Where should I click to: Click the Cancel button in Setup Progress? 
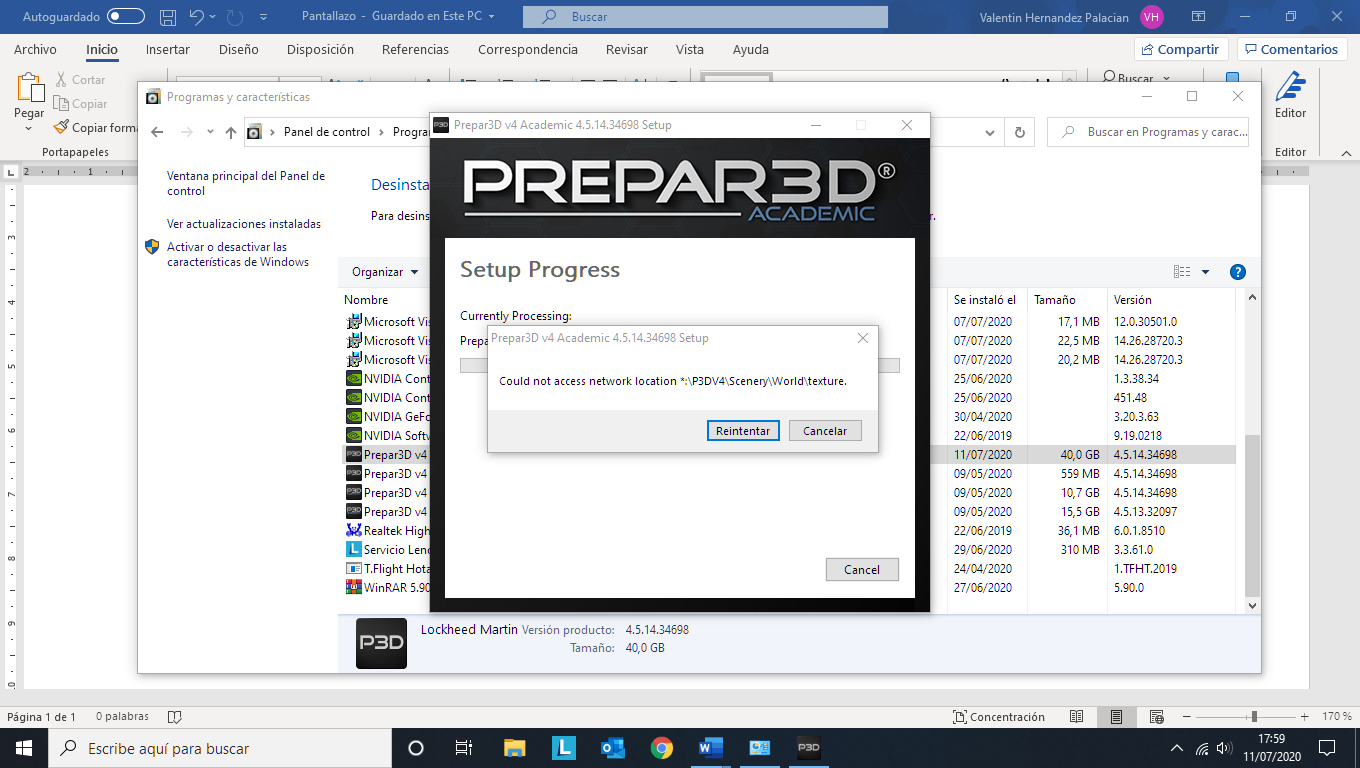(862, 569)
